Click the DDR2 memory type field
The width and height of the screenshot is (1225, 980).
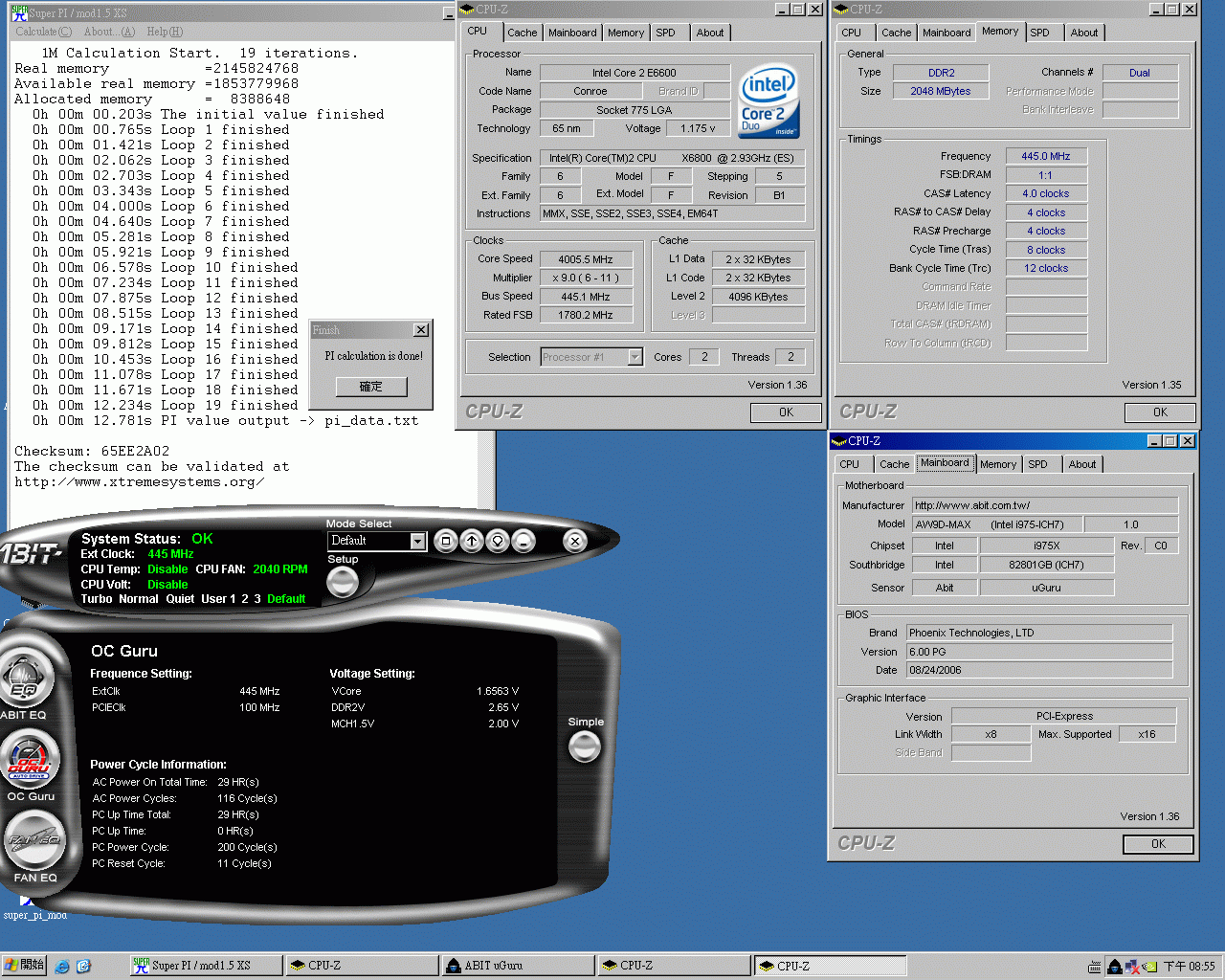[941, 73]
